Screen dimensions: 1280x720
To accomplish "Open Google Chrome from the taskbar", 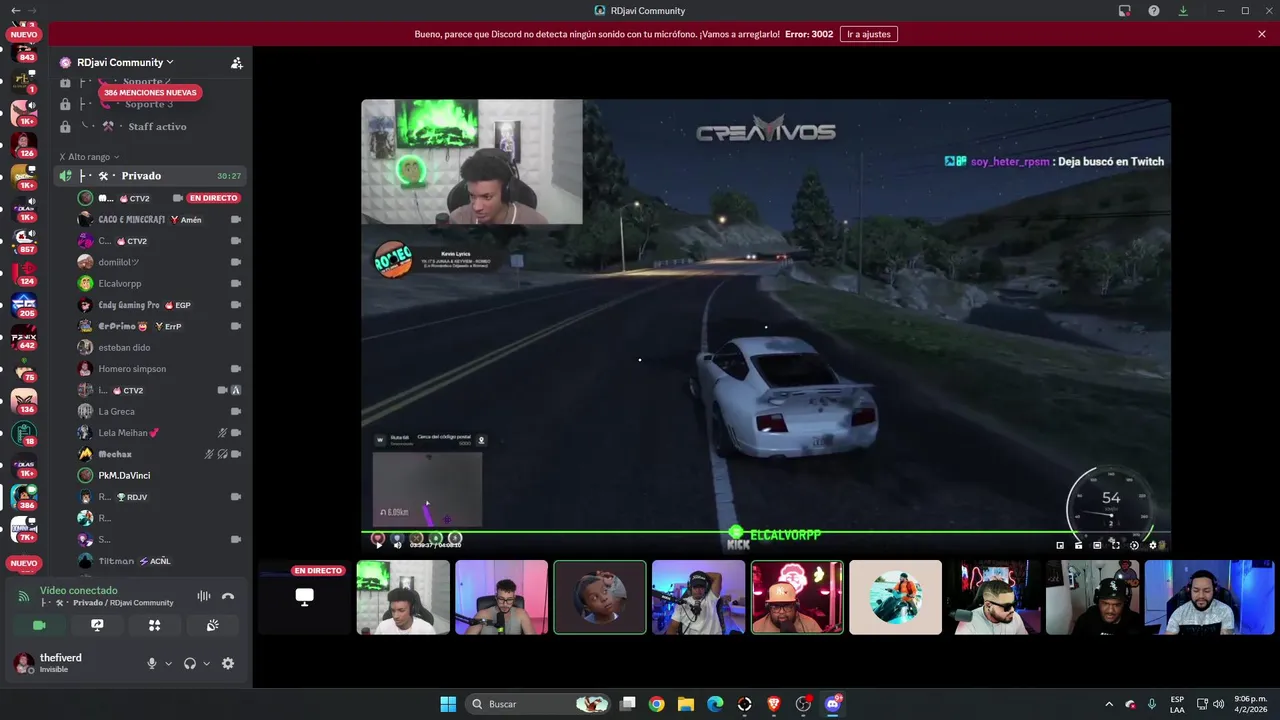I will pyautogui.click(x=656, y=704).
